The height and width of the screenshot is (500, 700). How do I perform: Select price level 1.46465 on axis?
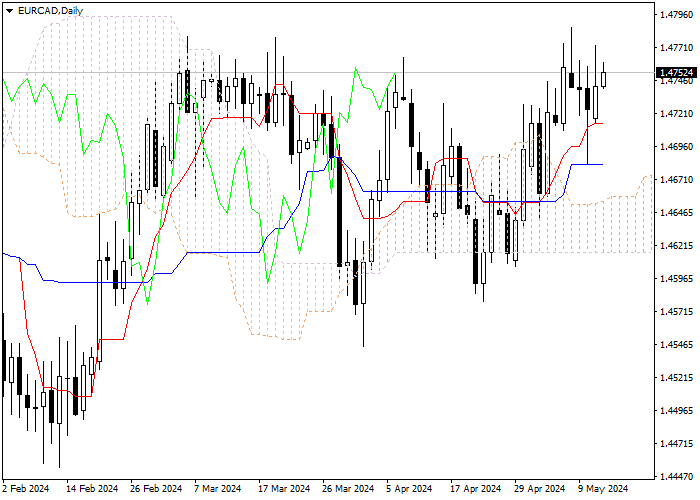click(x=677, y=212)
